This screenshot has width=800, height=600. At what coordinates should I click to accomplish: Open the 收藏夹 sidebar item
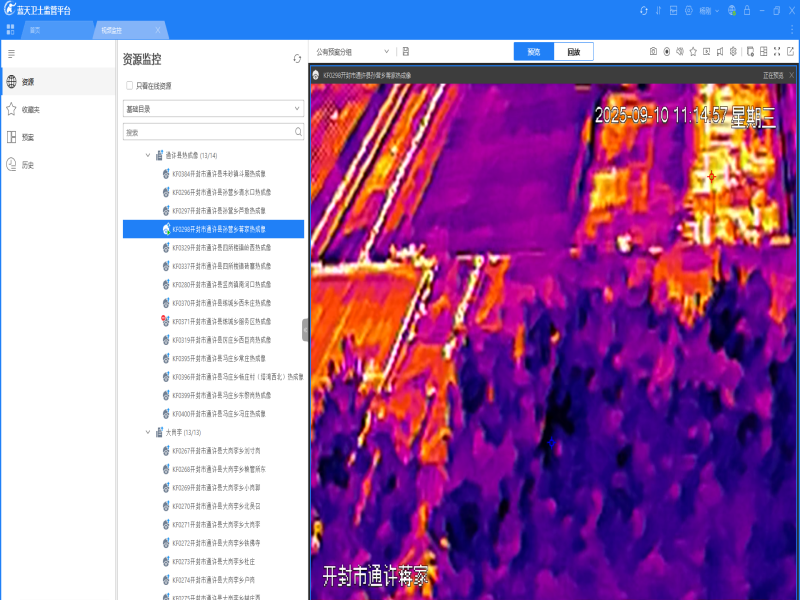30,110
